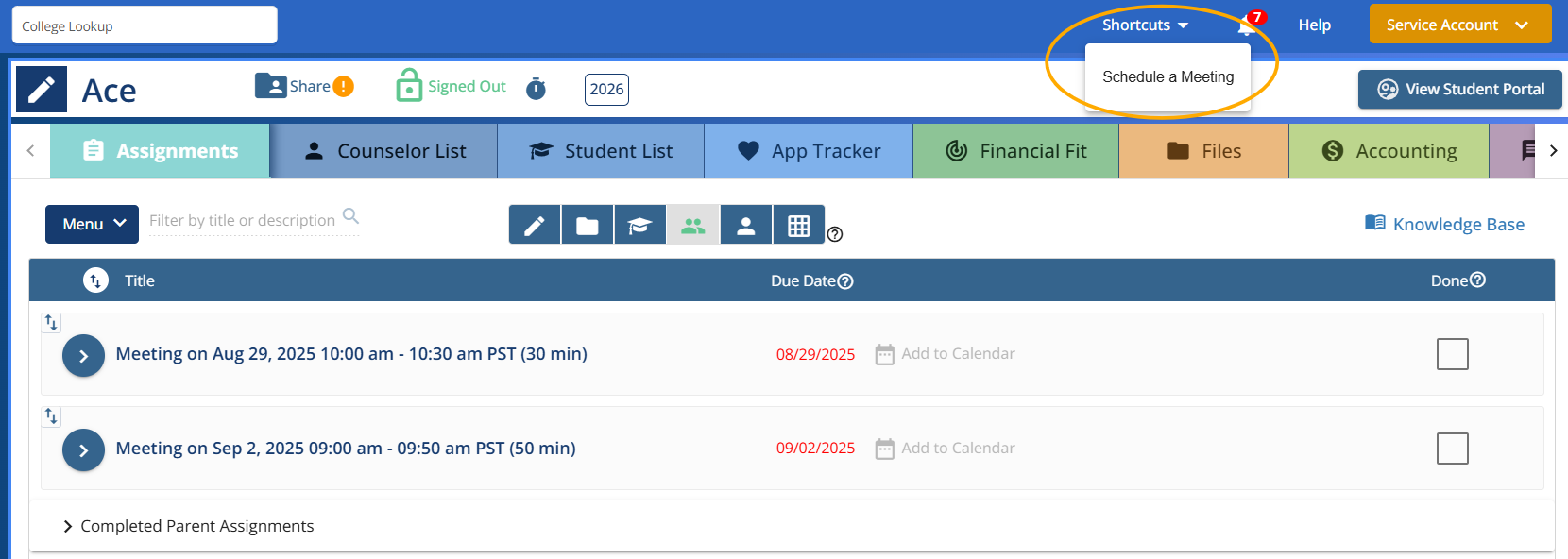Screen dimensions: 1568x559
Task: Choose Schedule a Meeting from Shortcuts
Action: click(1167, 77)
